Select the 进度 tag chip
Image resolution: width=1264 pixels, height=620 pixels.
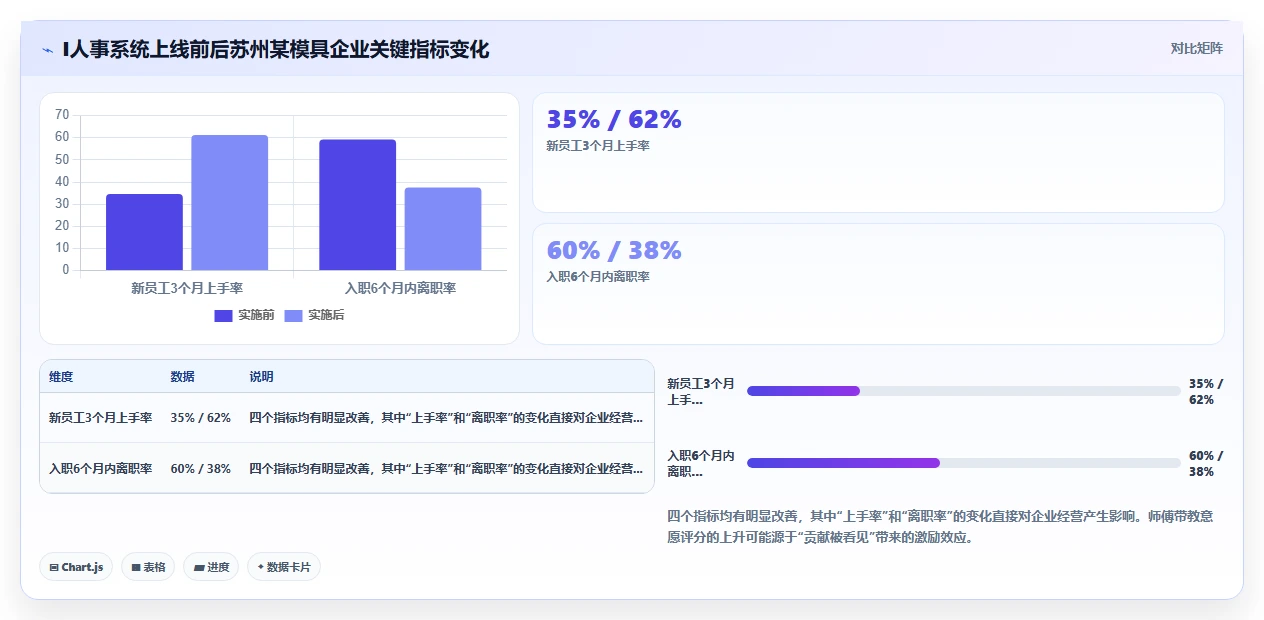211,567
